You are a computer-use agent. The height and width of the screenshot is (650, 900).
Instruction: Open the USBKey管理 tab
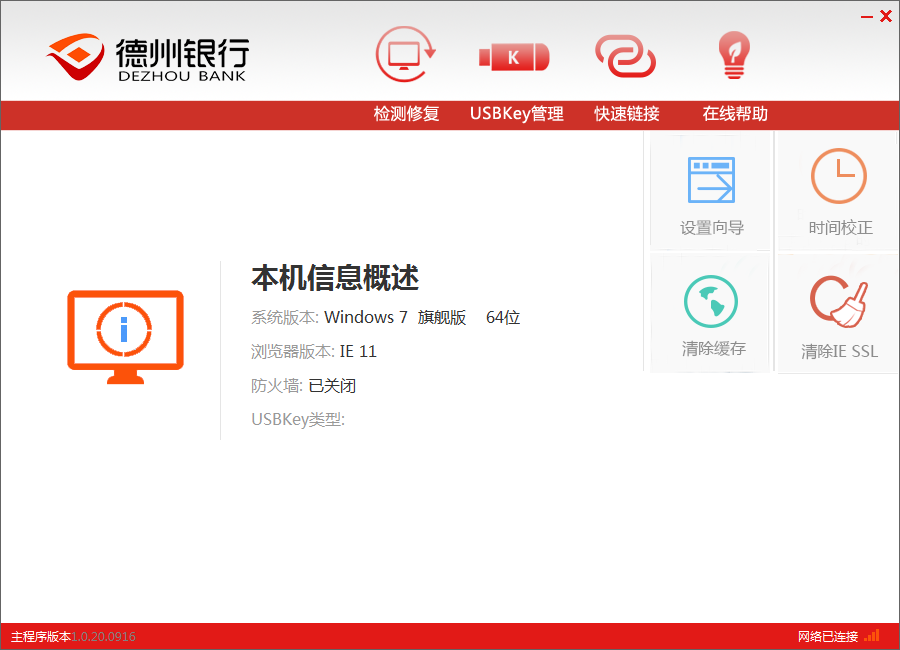tap(517, 114)
